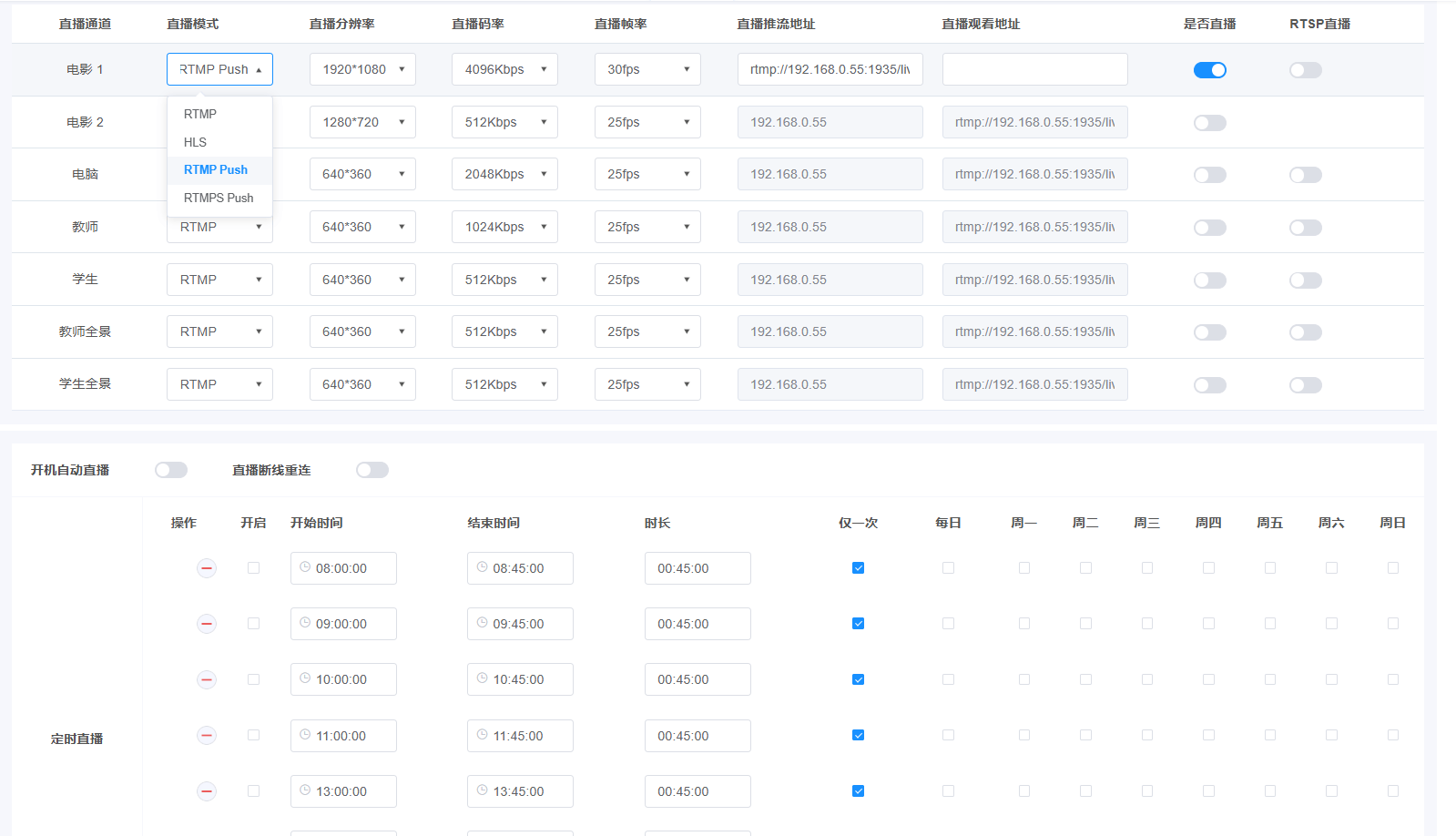The image size is (1456, 836).
Task: Disable live broadcast for 电影 1
Action: tap(1209, 70)
